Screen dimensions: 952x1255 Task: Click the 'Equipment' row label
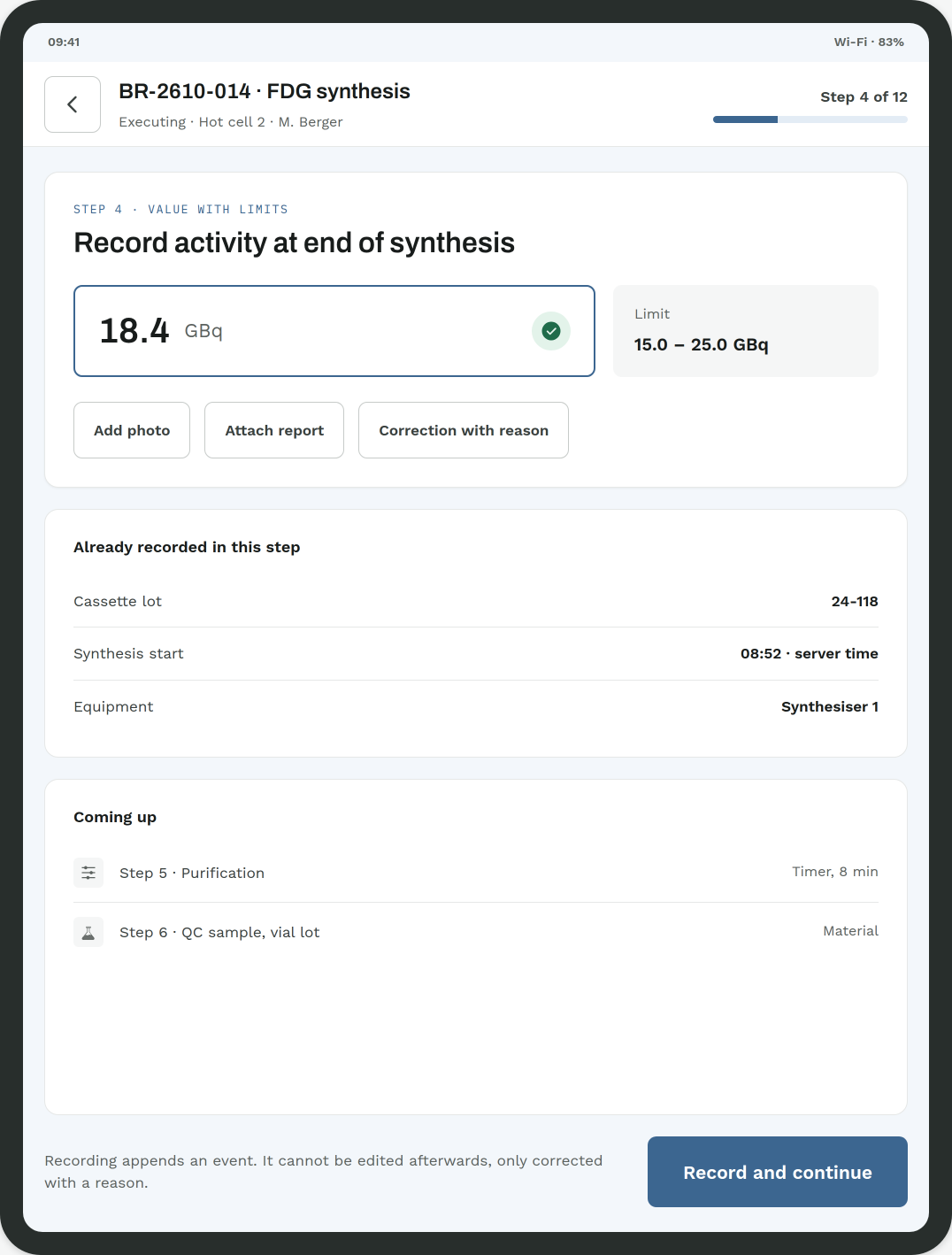click(x=113, y=706)
